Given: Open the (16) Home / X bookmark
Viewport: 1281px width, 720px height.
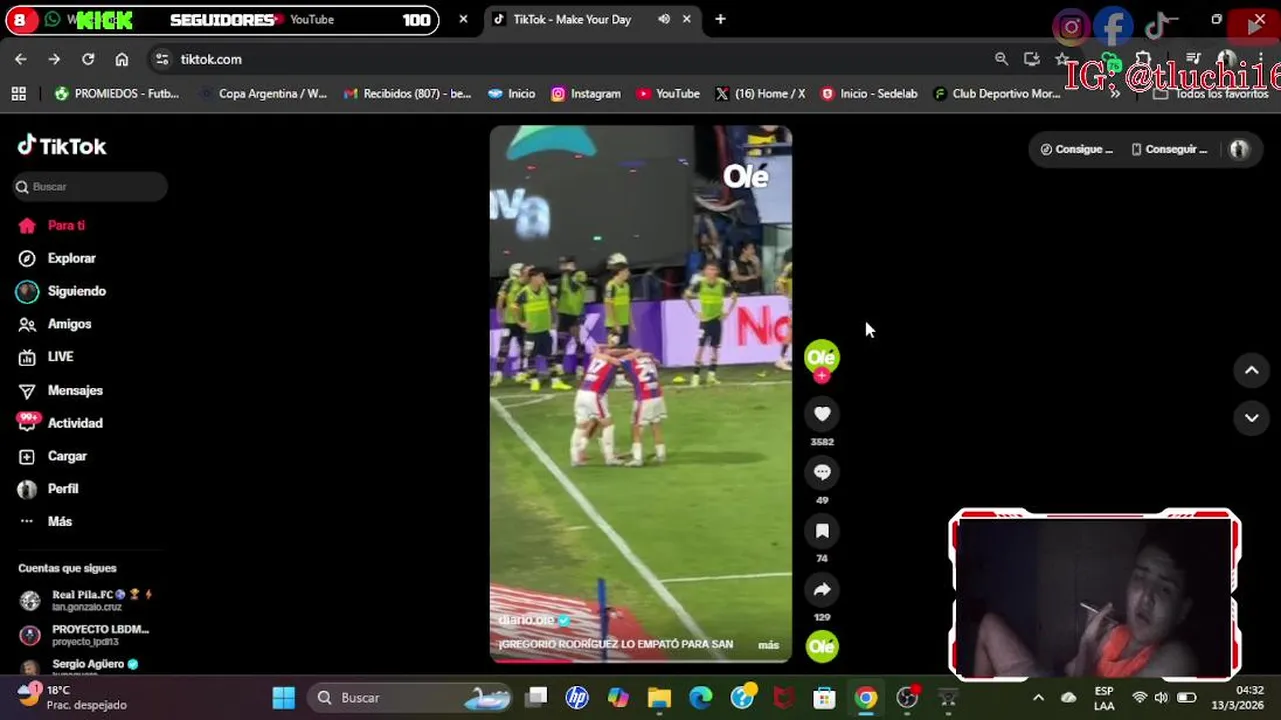Looking at the screenshot, I should 760,93.
